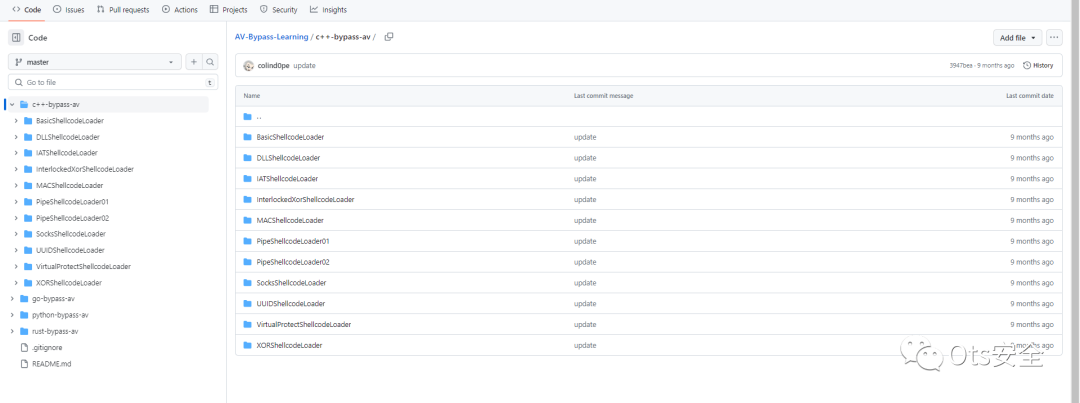The width and height of the screenshot is (1080, 403).
Task: Open the more options ellipsis button
Action: click(x=1054, y=38)
